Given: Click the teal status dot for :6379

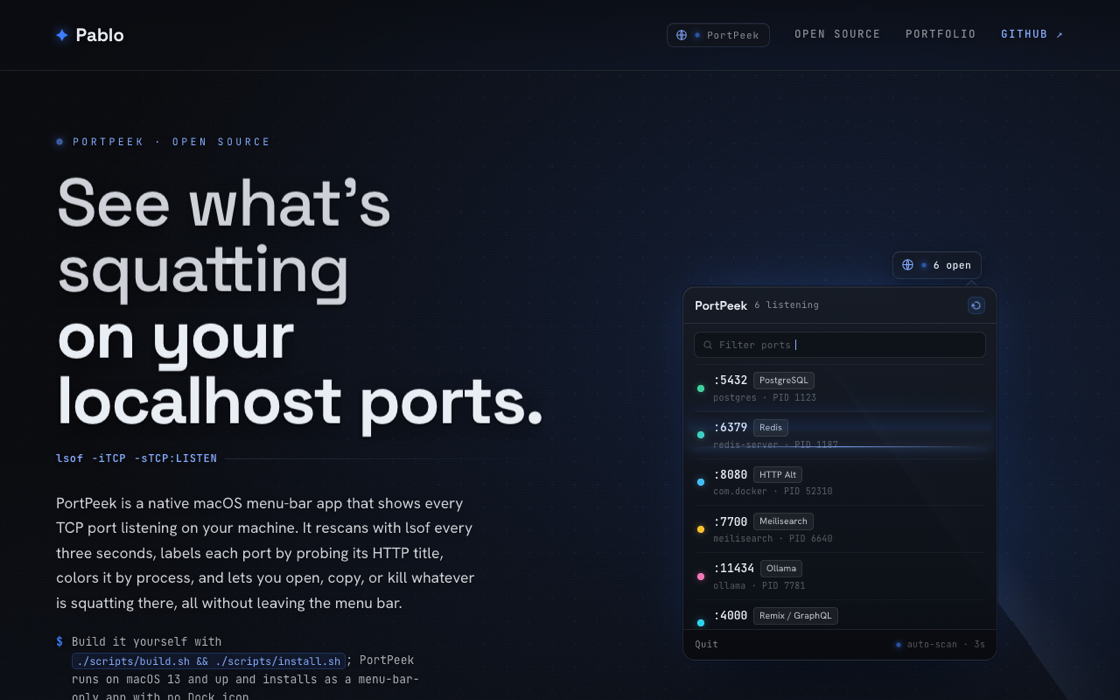Looking at the screenshot, I should 701,435.
